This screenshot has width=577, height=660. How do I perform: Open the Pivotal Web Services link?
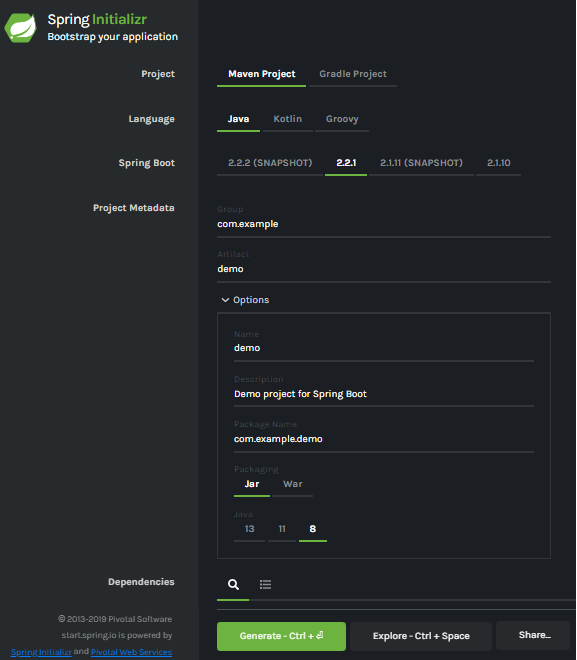pyautogui.click(x=131, y=652)
